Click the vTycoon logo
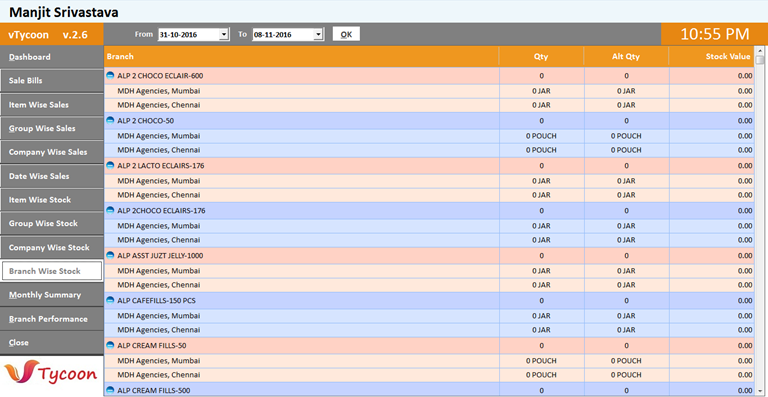 pos(51,374)
